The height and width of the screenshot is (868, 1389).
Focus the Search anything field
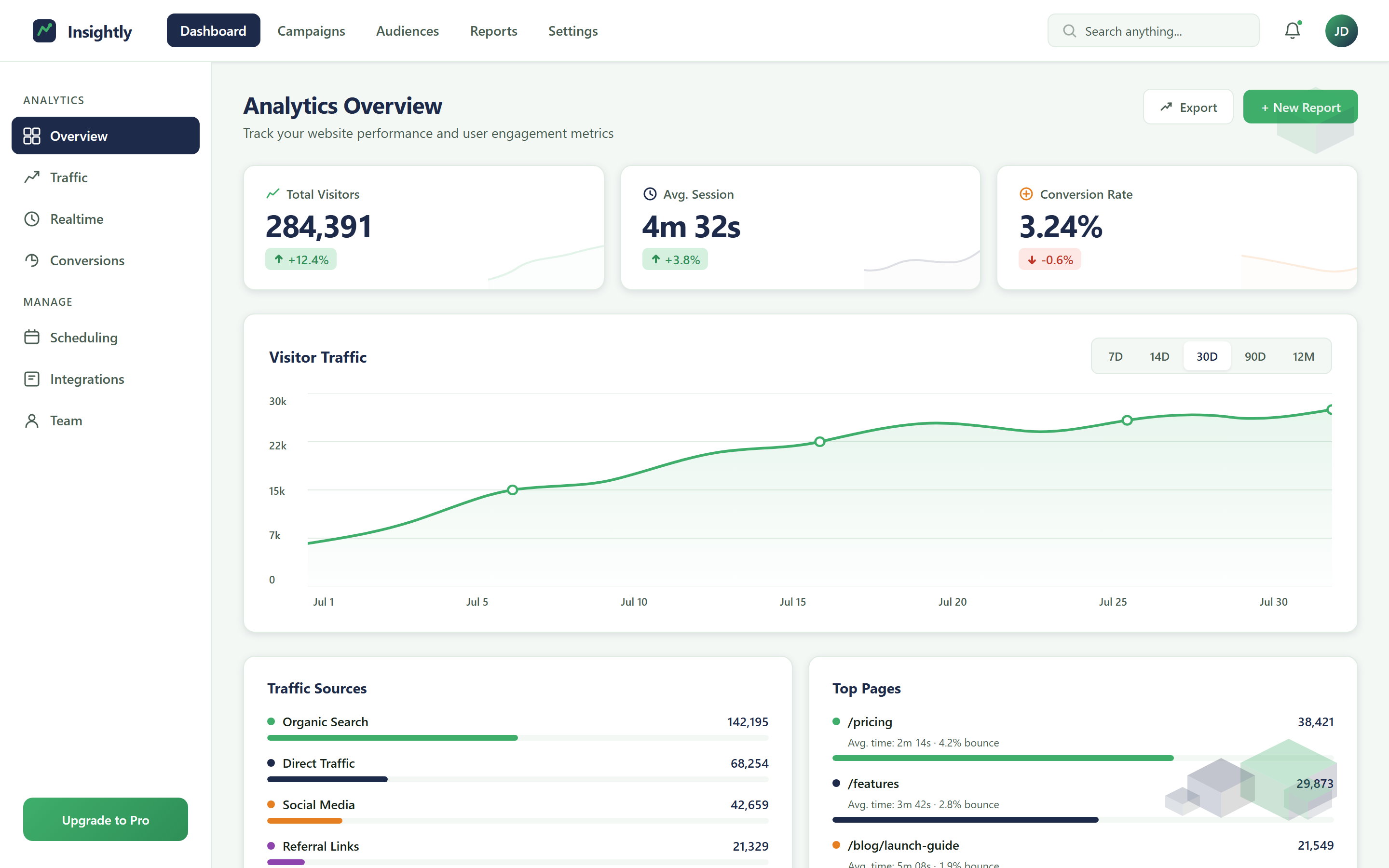[x=1154, y=31]
